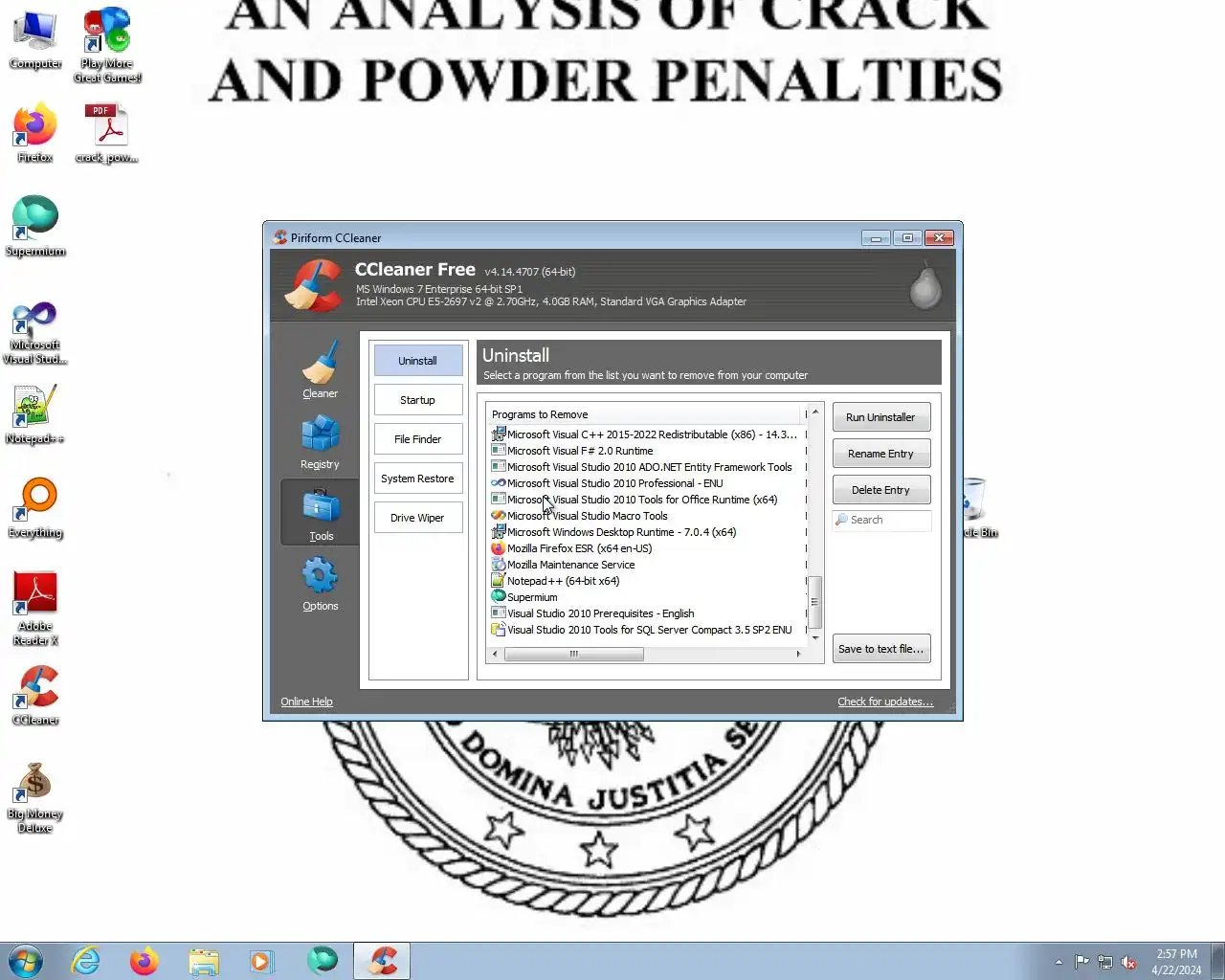Select the Recycle Bin behind CCleaner window
The height and width of the screenshot is (980, 1225).
click(x=978, y=508)
